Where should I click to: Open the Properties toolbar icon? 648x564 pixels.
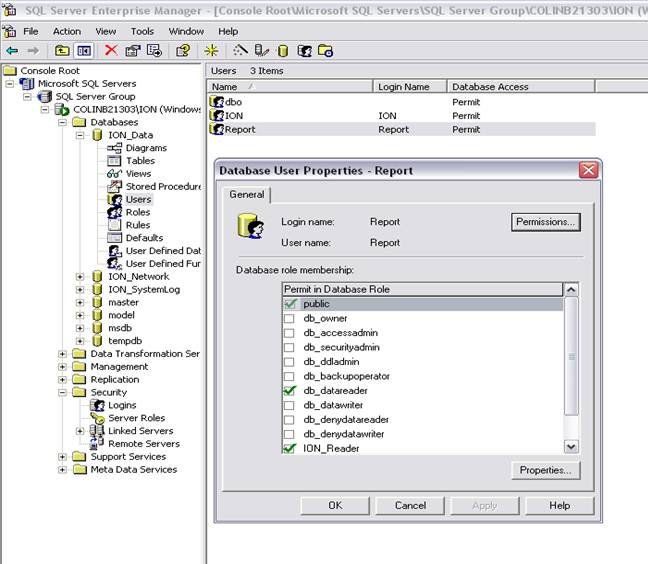pos(133,51)
